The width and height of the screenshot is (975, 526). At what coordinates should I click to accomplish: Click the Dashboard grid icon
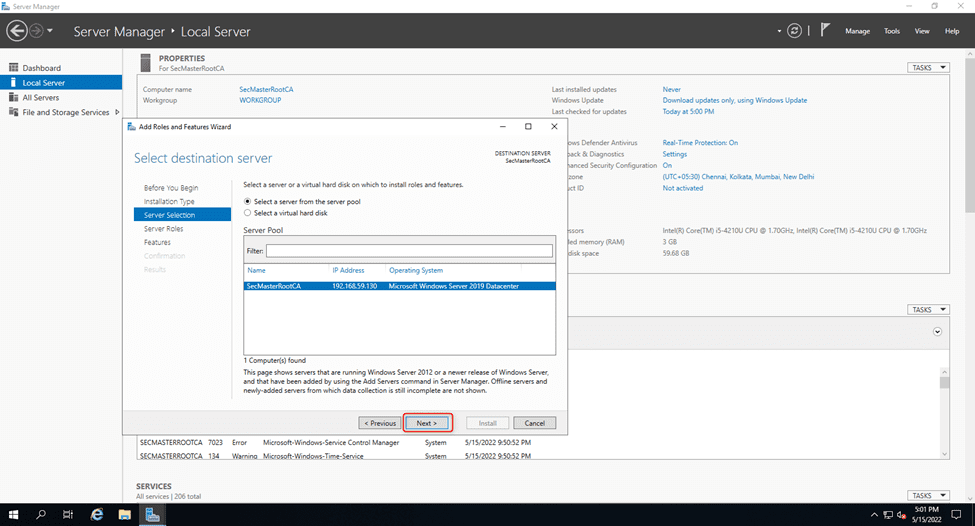click(x=13, y=67)
